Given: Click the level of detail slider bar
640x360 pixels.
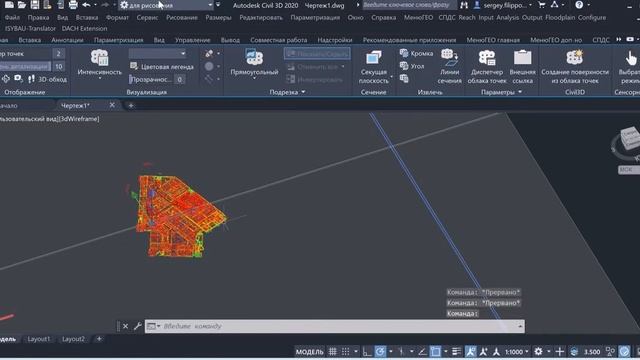Looking at the screenshot, I should click(25, 66).
